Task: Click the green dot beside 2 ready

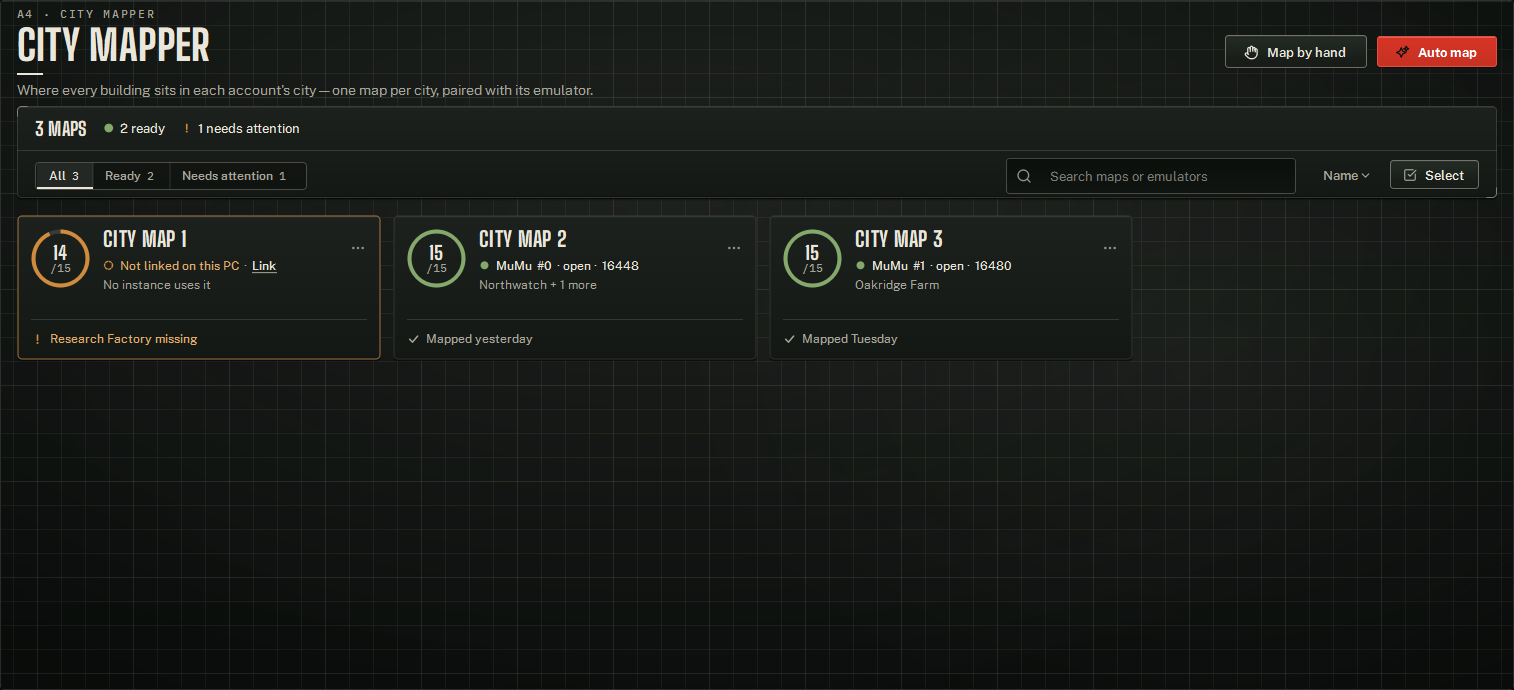Action: (108, 128)
